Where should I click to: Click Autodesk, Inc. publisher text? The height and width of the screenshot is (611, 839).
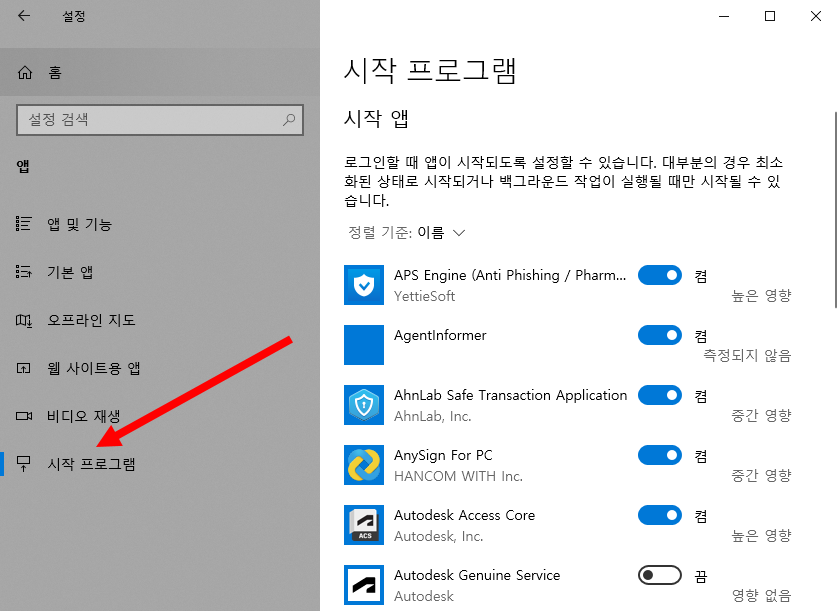click(x=438, y=536)
